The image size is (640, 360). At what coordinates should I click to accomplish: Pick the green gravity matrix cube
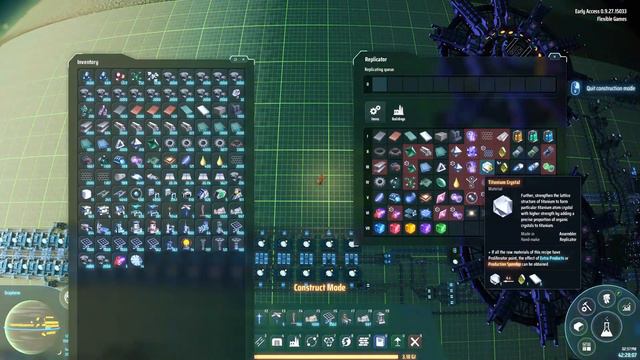(441, 229)
